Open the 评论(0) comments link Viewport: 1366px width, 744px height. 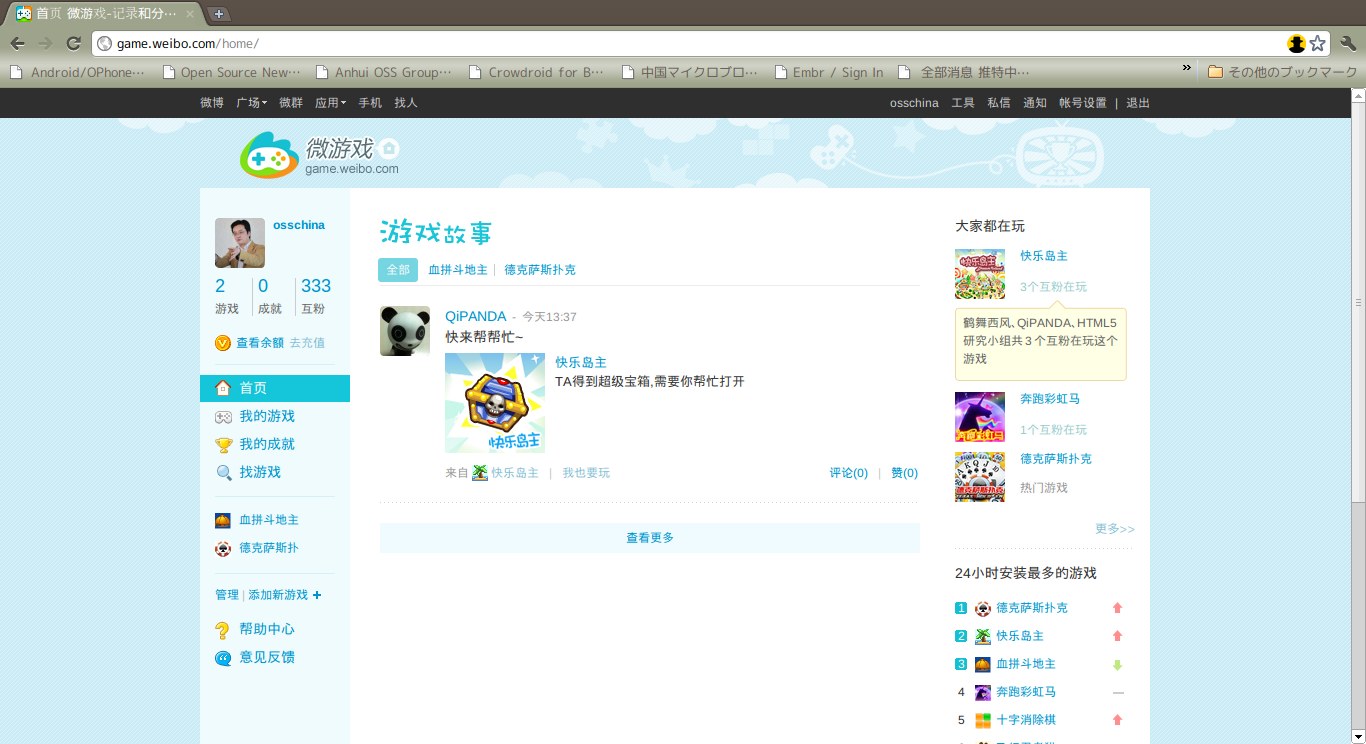click(x=849, y=473)
